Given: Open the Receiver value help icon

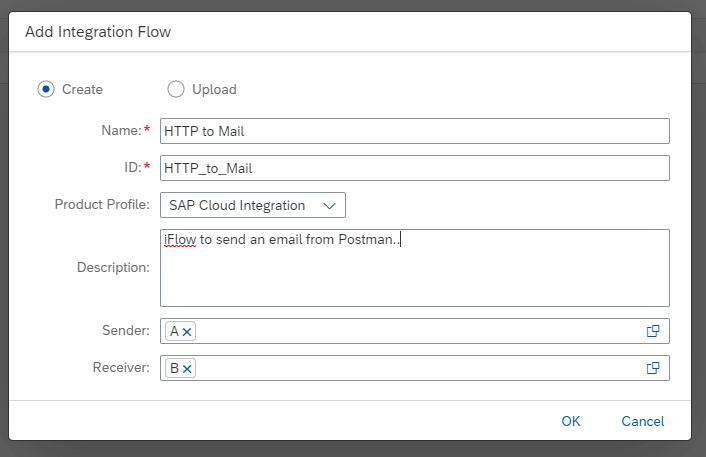Looking at the screenshot, I should 653,368.
